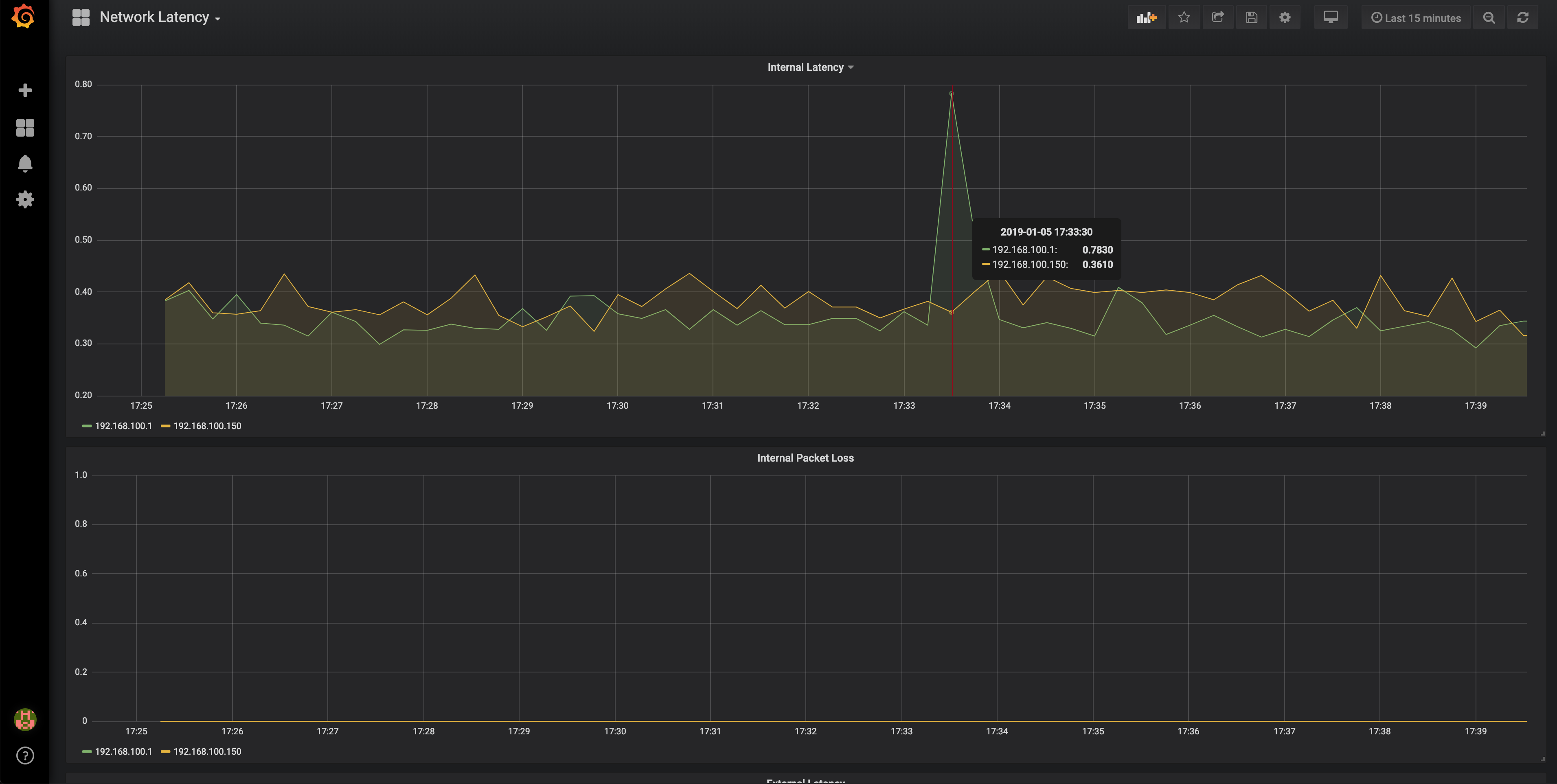The height and width of the screenshot is (784, 1557).
Task: Open the Grafana home logo
Action: (x=24, y=16)
